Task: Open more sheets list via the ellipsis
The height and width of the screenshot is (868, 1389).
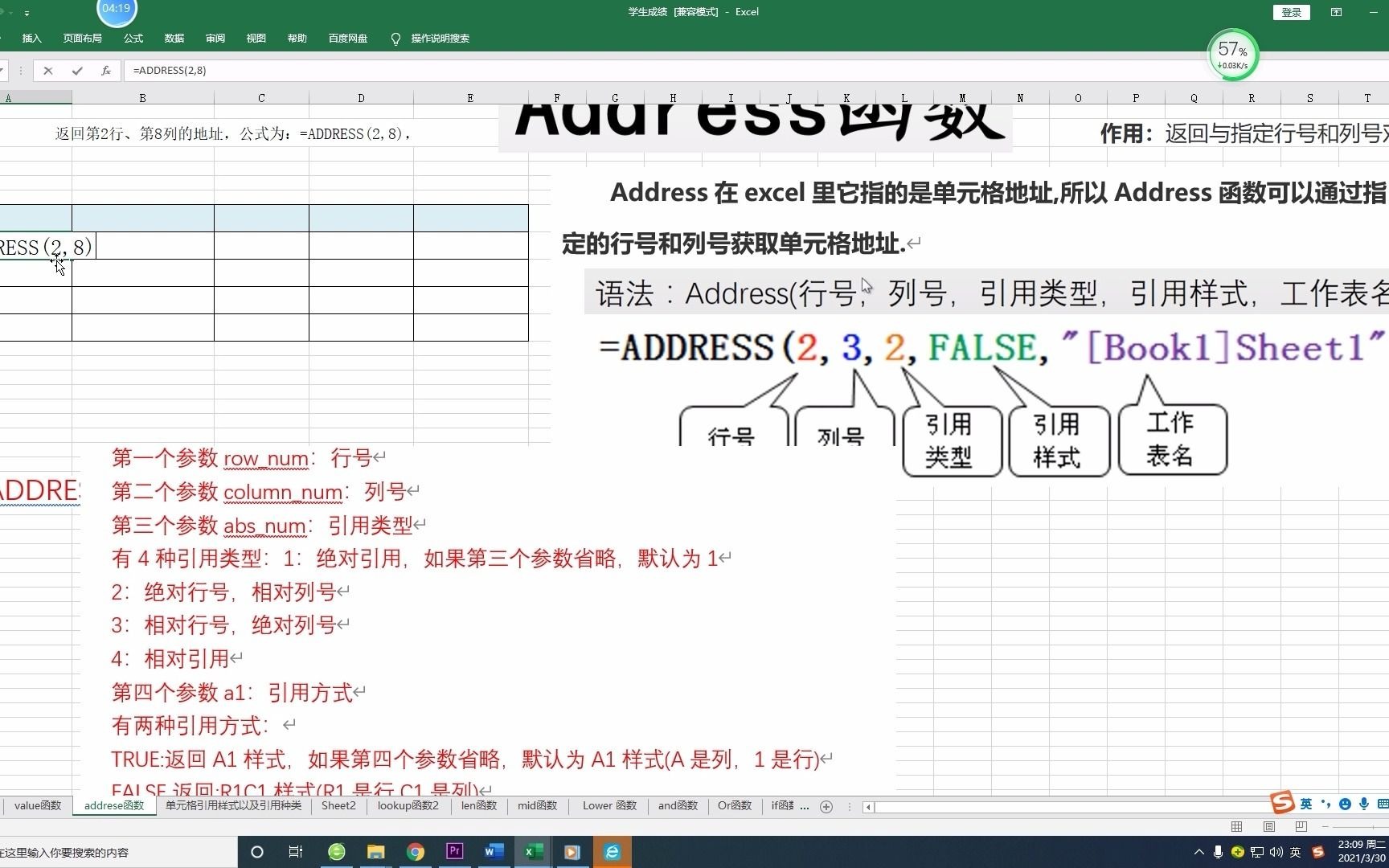Action: click(x=805, y=806)
